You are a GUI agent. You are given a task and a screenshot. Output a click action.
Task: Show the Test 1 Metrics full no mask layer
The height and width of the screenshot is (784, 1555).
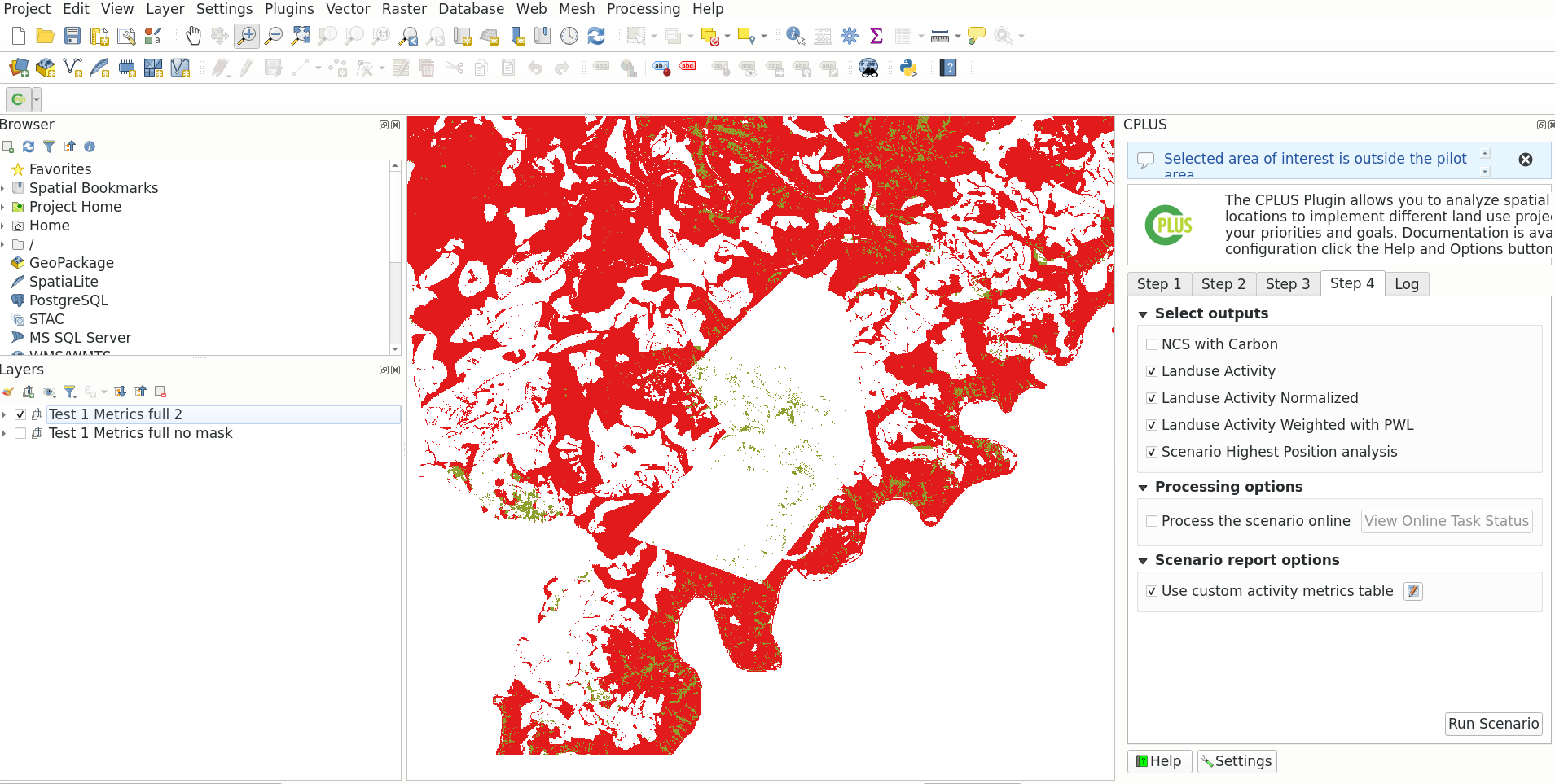[20, 433]
